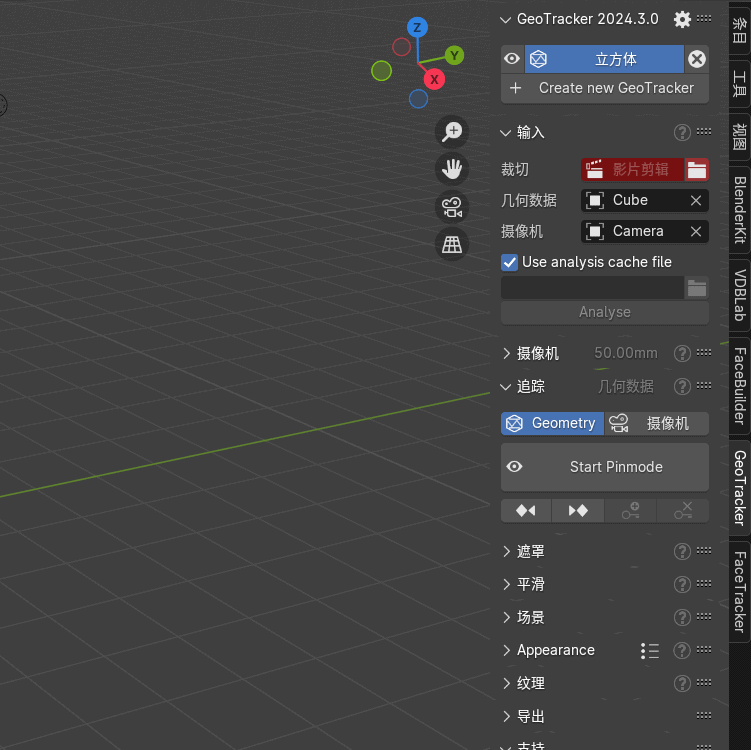Switch to FaceTracker sidebar tab
Screen dimensions: 751x750
(740, 592)
